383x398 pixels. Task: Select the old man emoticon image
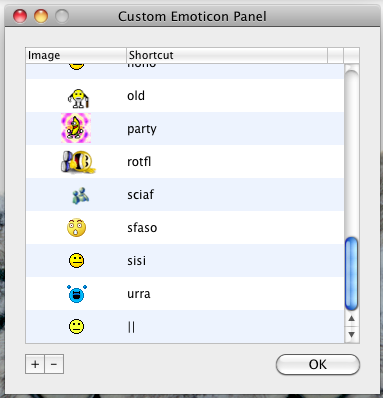click(78, 98)
